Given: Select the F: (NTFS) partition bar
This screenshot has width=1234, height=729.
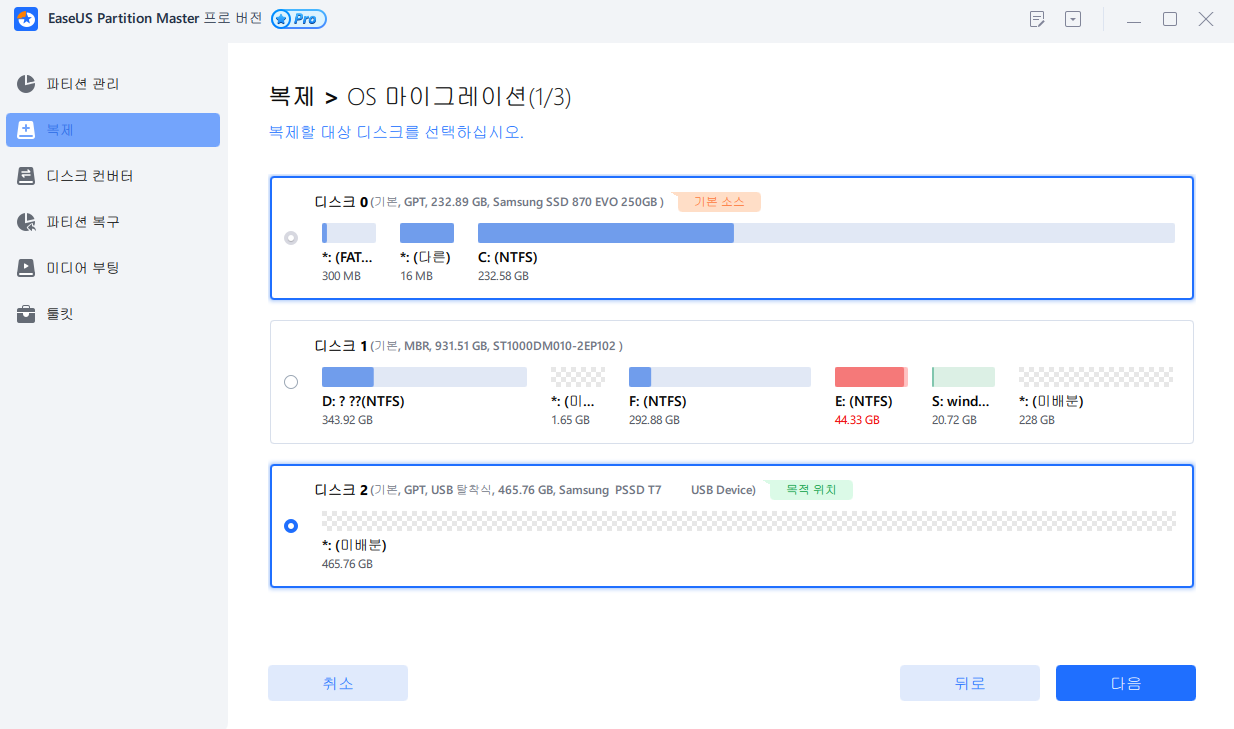Looking at the screenshot, I should coord(720,377).
